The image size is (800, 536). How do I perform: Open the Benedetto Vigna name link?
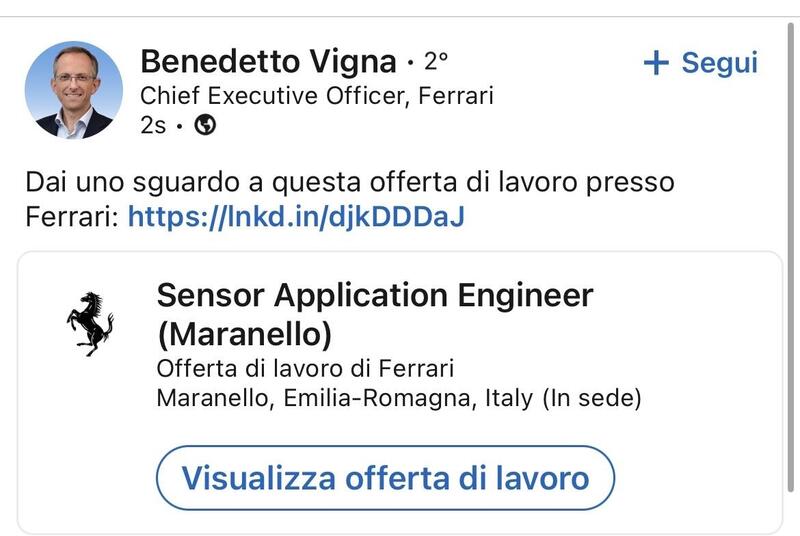point(268,62)
